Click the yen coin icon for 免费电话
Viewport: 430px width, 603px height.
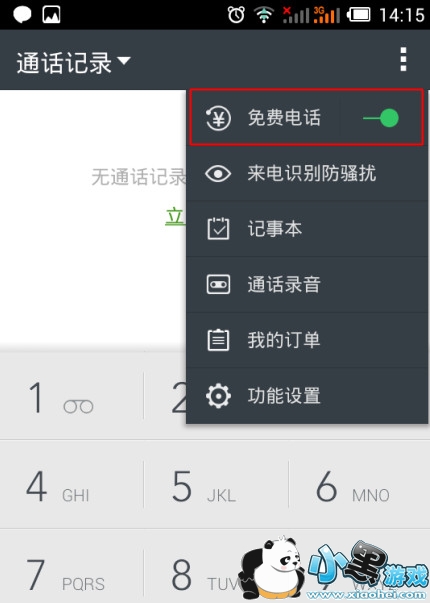tap(218, 118)
